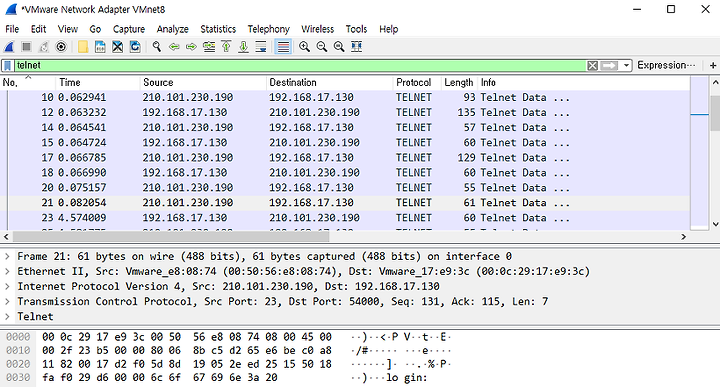Open the Expression dialog
720x387 pixels.
pos(666,65)
